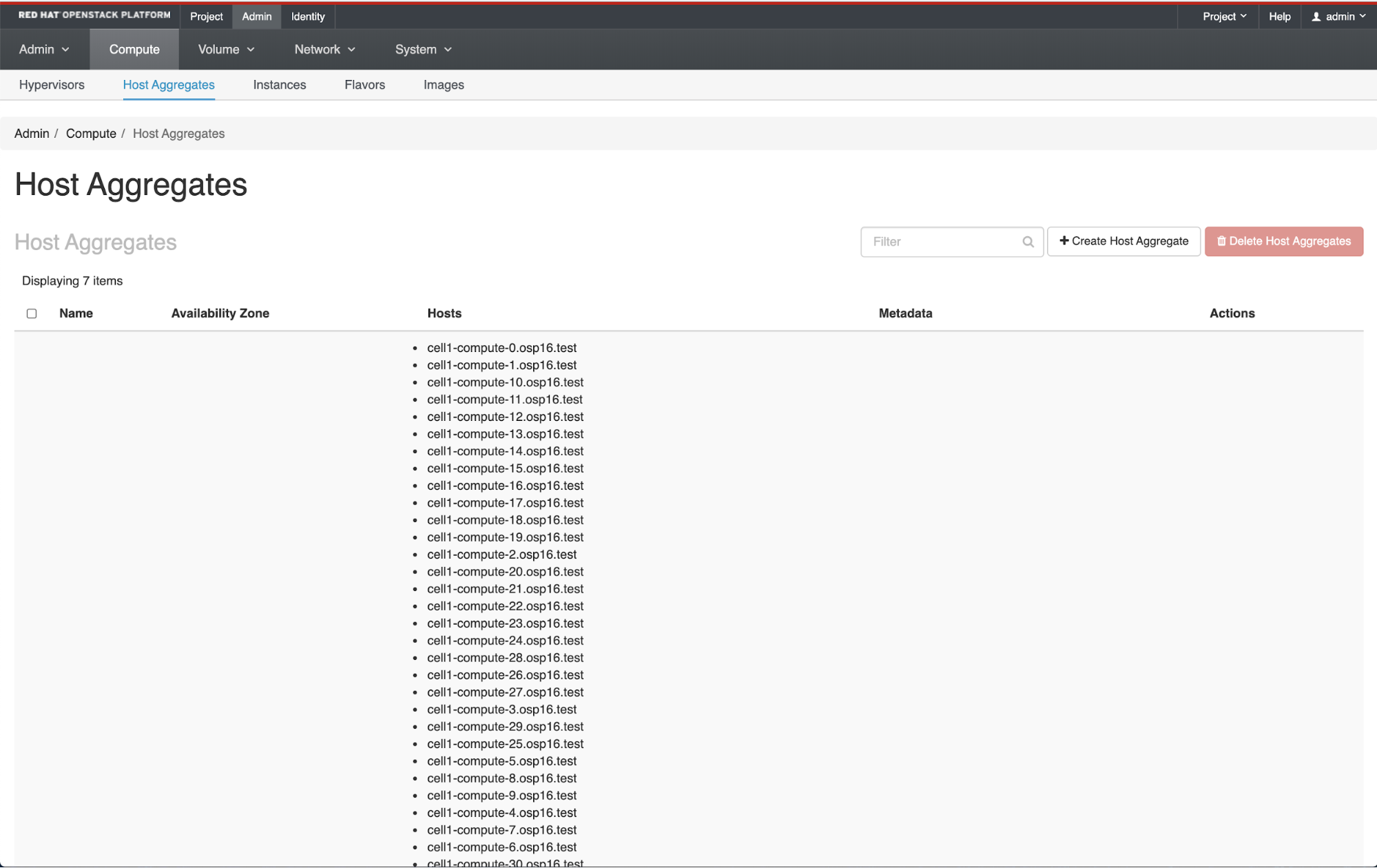1377x868 pixels.
Task: Click the Red Hat OpenStack Platform logo
Action: click(x=94, y=15)
